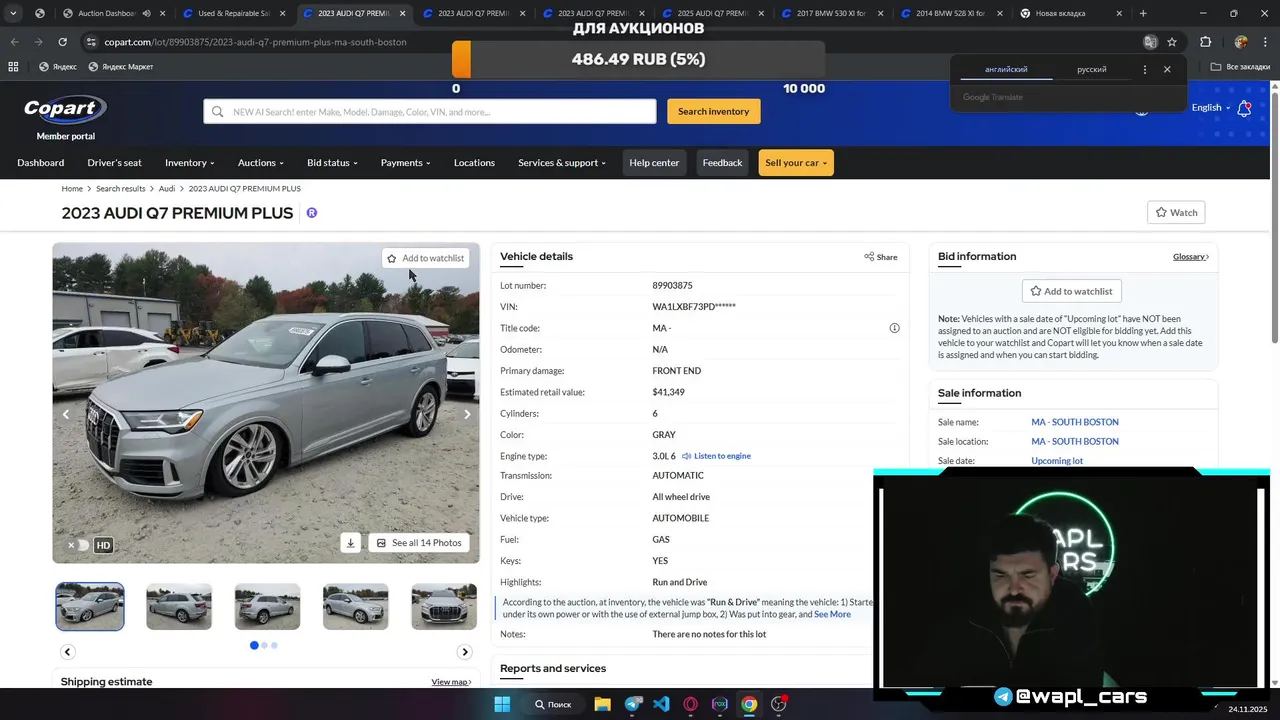Switch to the Auction Dashboard browser tab

tap(113, 14)
